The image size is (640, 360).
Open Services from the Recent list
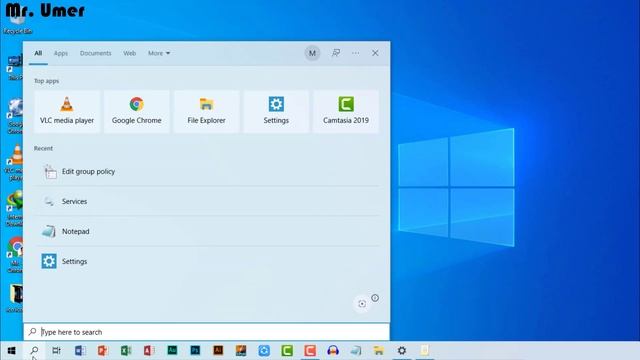click(207, 201)
